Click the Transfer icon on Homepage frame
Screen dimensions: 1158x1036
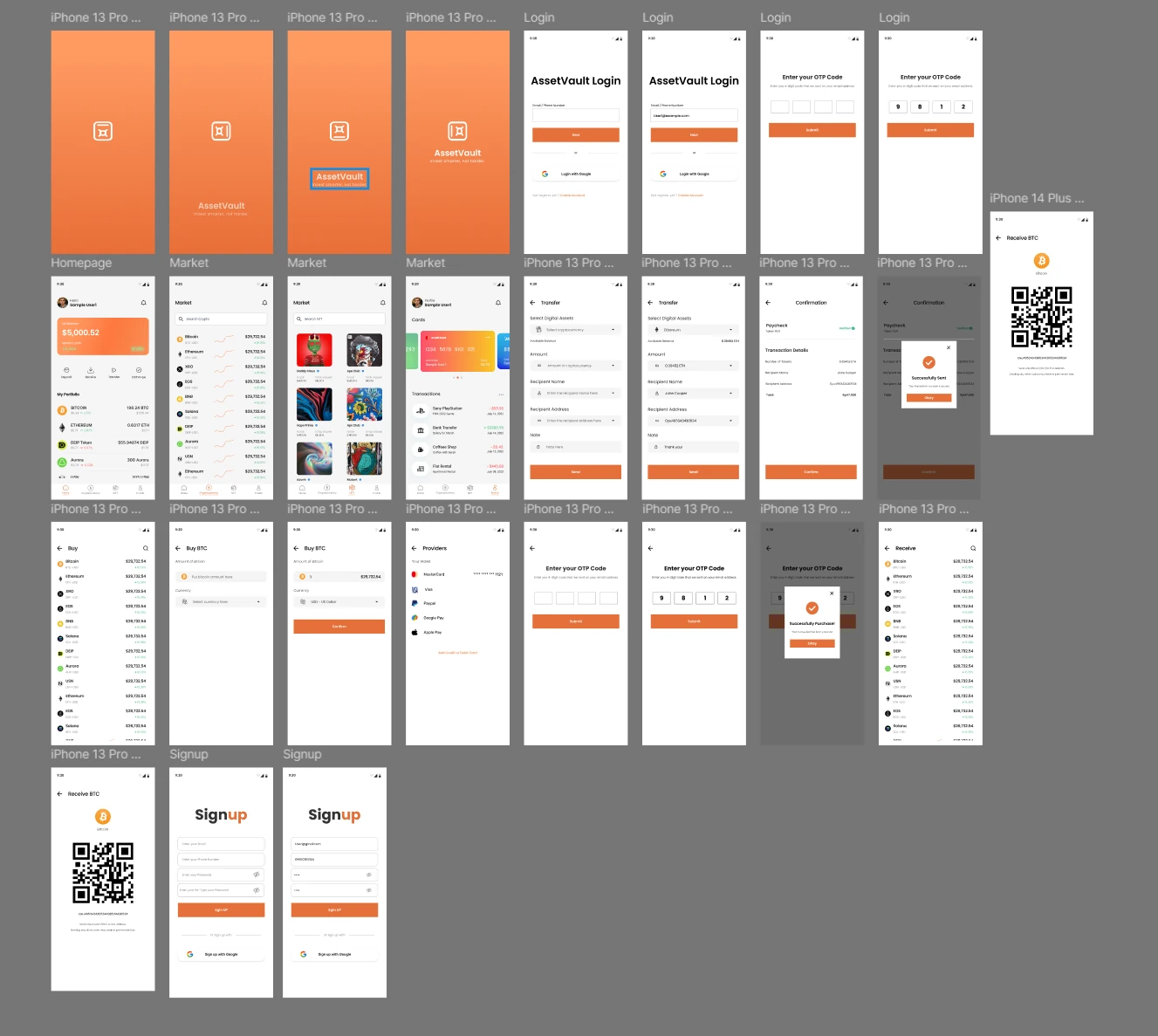(x=114, y=370)
